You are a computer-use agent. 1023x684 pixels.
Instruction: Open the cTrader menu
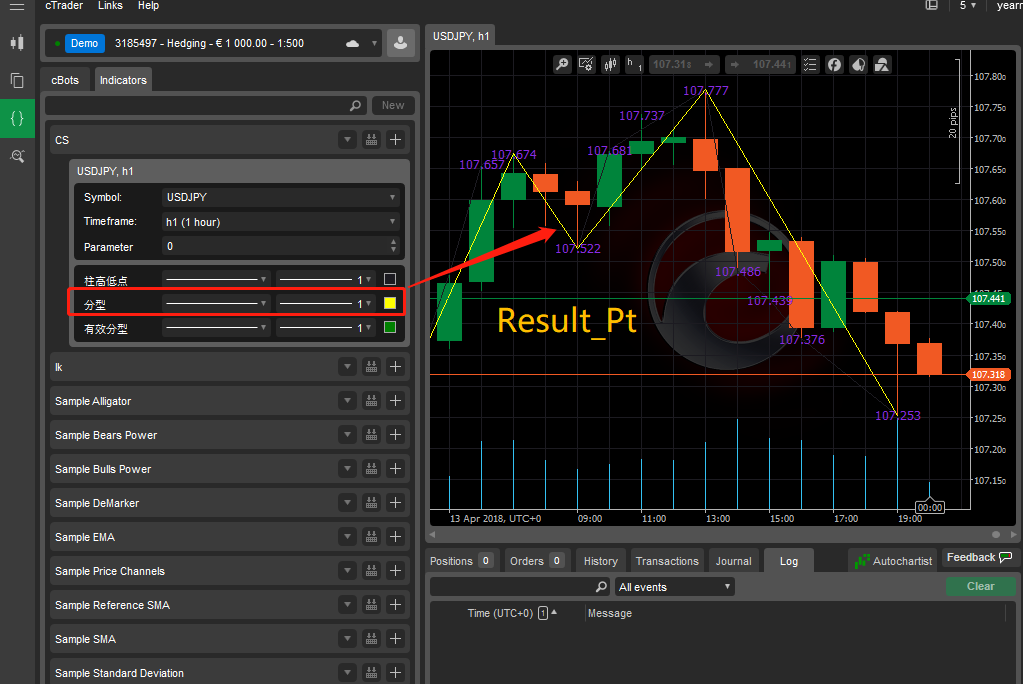(x=64, y=6)
